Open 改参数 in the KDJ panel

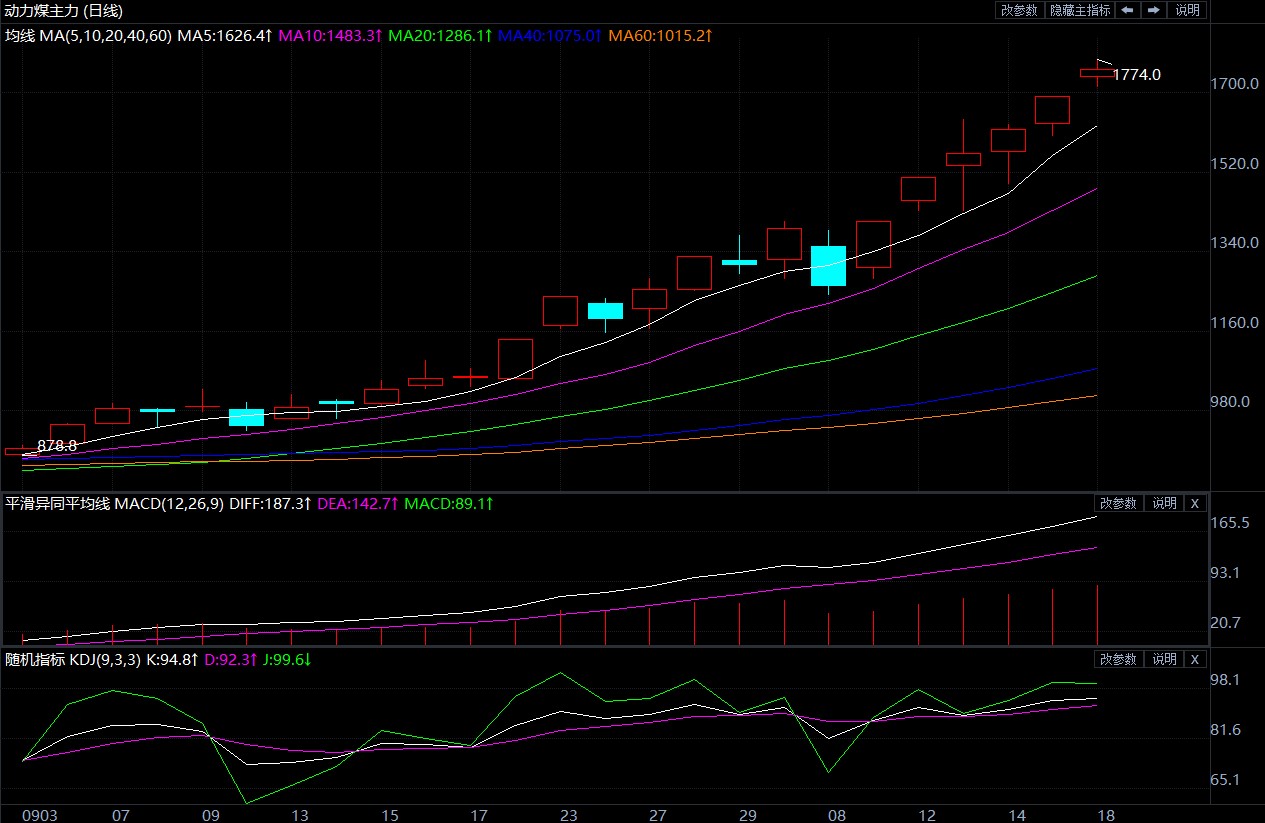tap(1118, 660)
